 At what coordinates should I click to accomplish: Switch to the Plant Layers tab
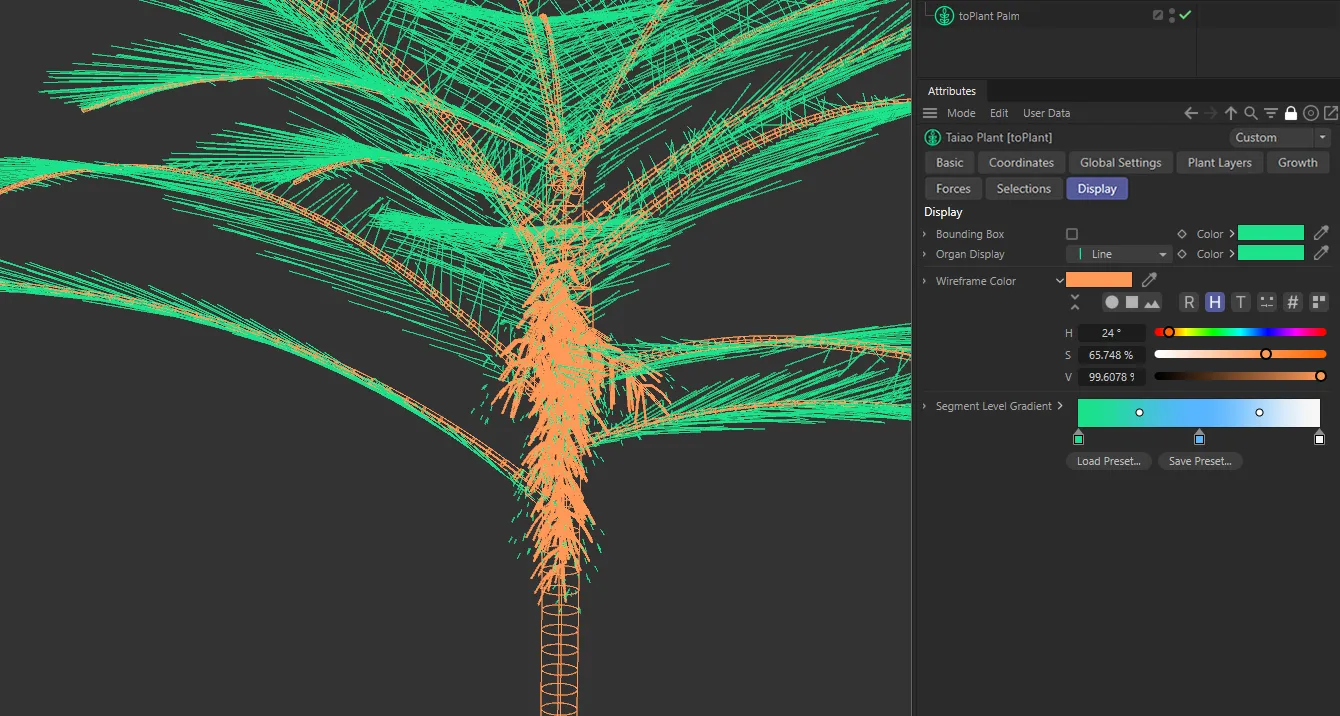click(1219, 163)
